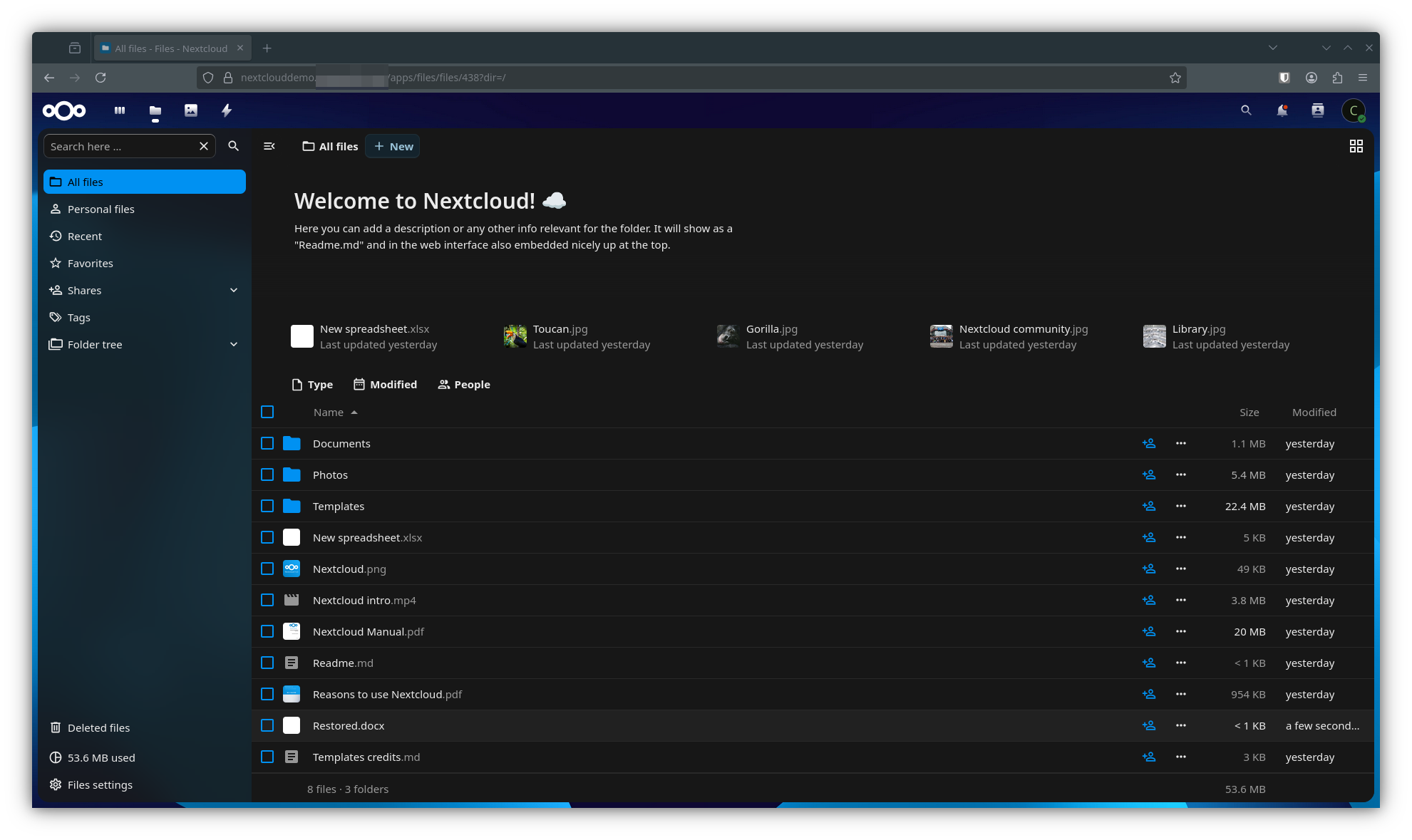Viewport: 1412px width, 840px height.
Task: Go to Deleted files in sidebar
Action: pos(98,727)
